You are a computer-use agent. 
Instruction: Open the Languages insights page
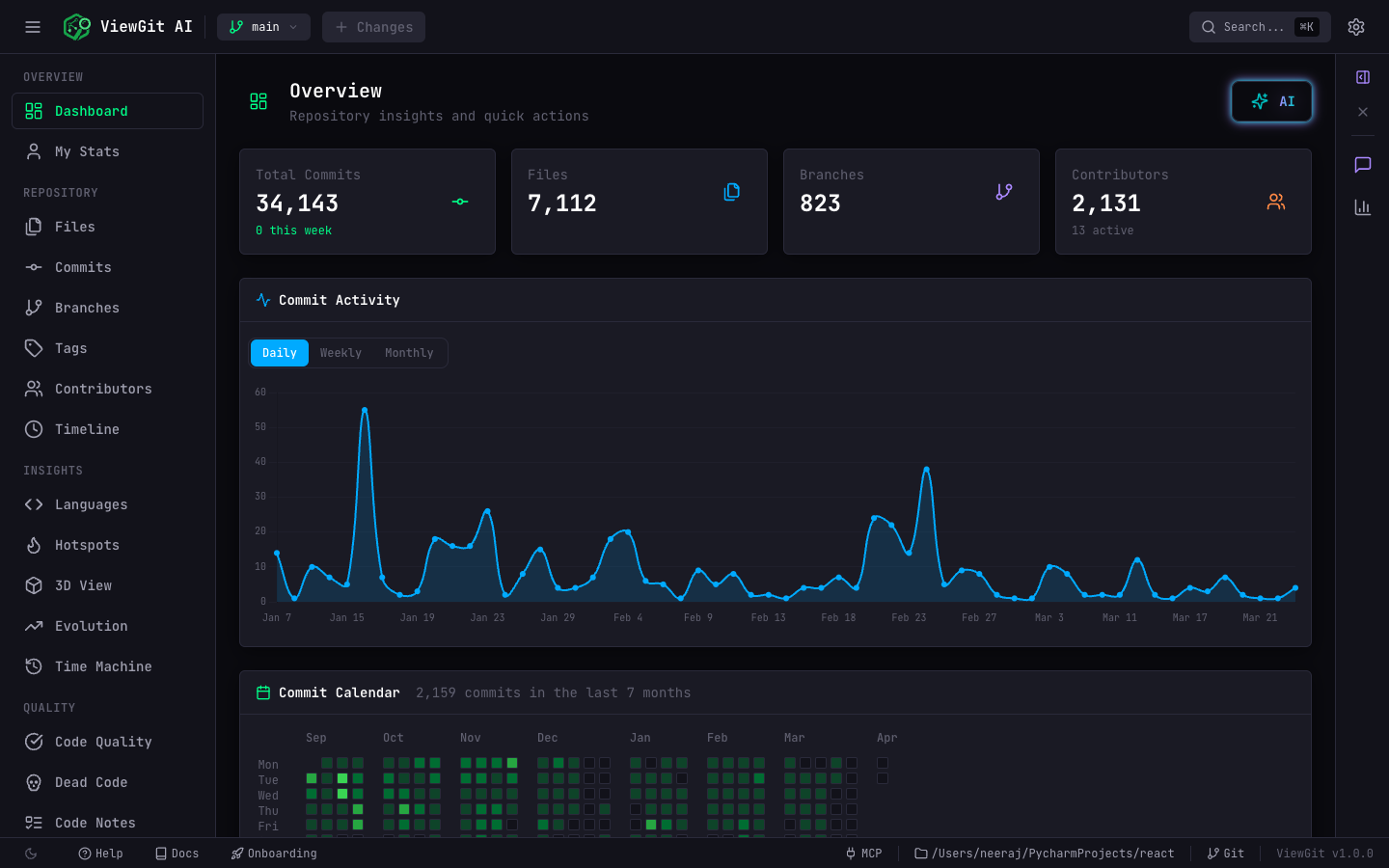click(x=90, y=504)
